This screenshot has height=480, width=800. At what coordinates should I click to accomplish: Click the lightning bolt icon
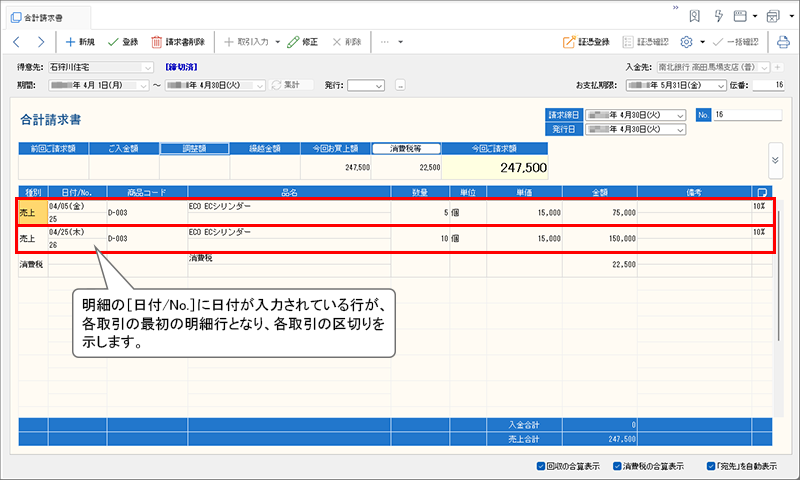[718, 16]
